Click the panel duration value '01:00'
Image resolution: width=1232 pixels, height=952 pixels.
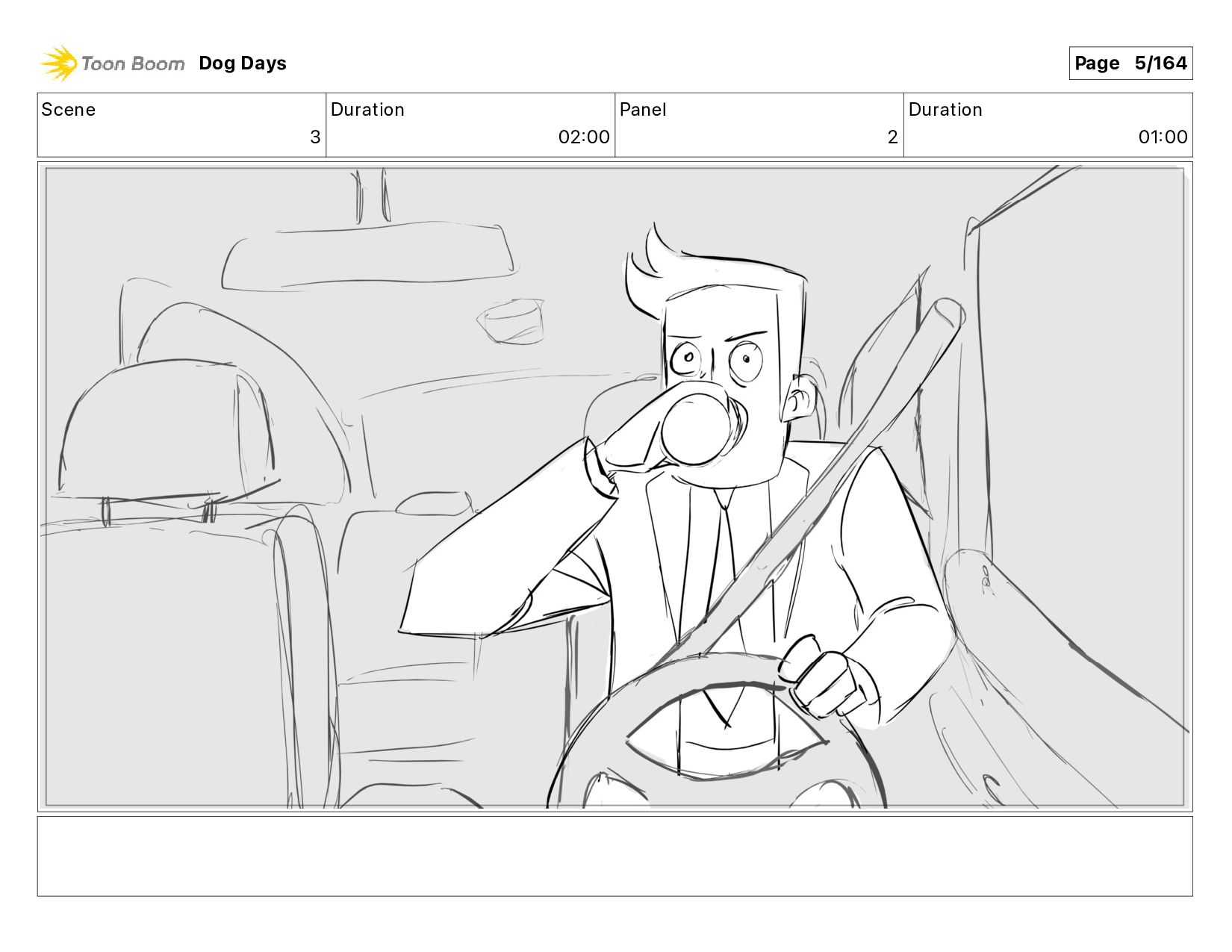point(1163,137)
